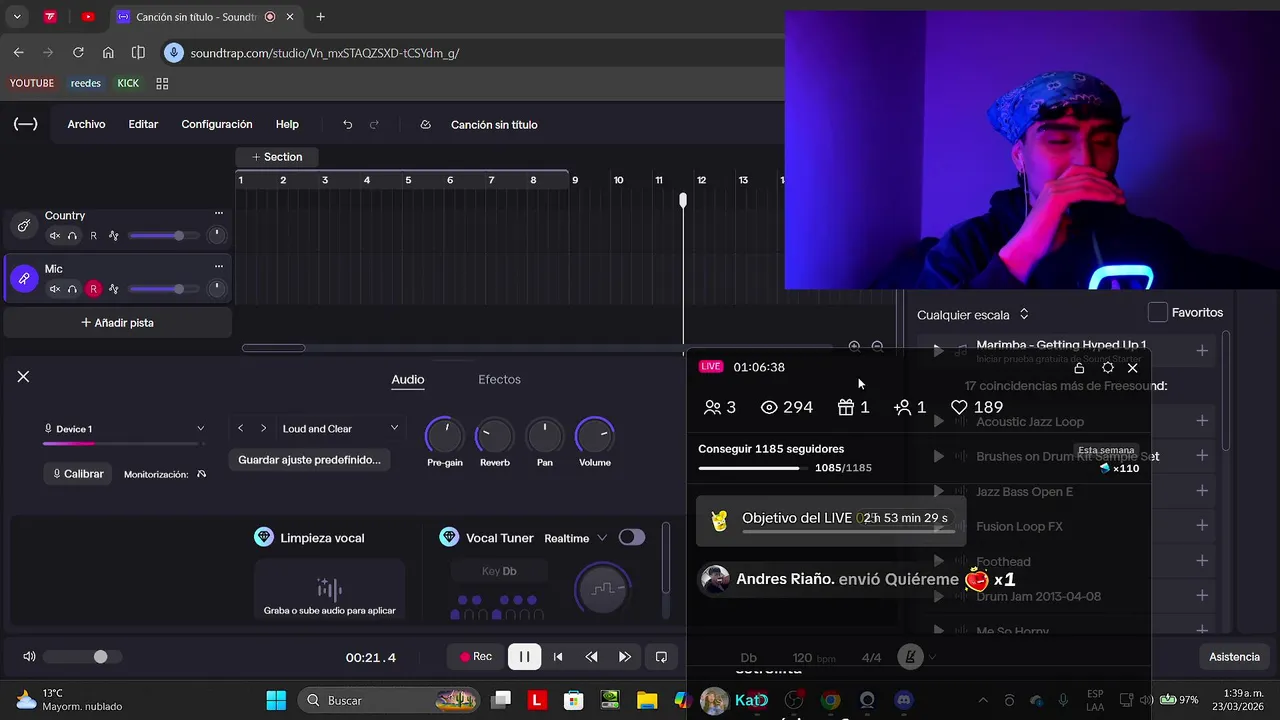Image resolution: width=1280 pixels, height=720 pixels.
Task: Close the Mic audio settings panel
Action: pos(23,376)
